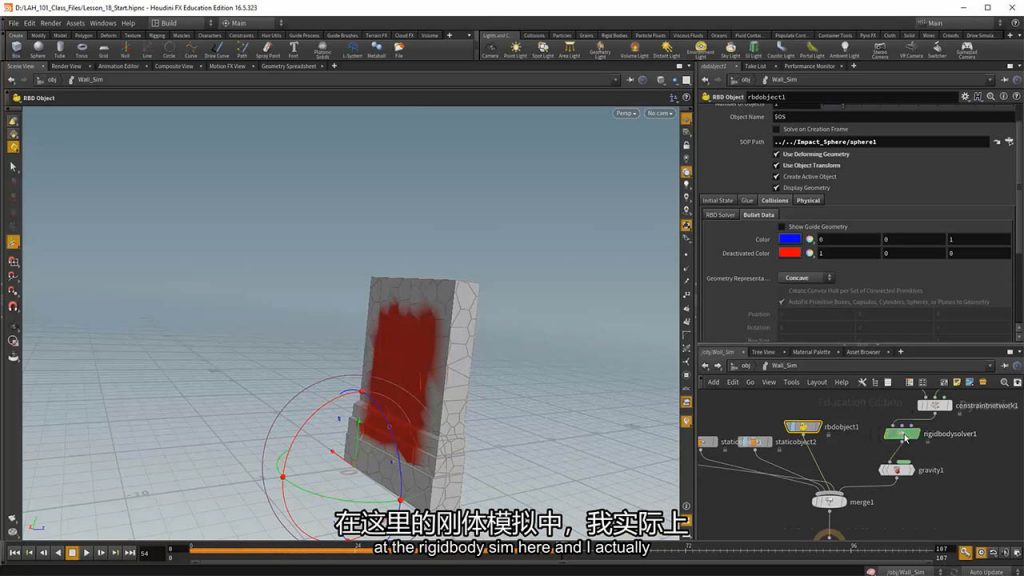
Task: Stop playback with the stop button
Action: [72, 552]
